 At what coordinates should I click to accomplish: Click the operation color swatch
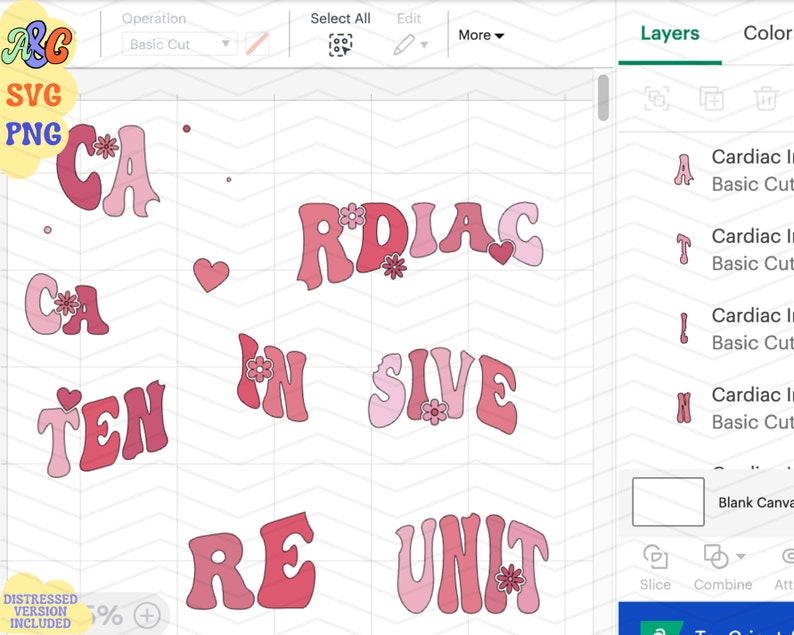click(257, 44)
